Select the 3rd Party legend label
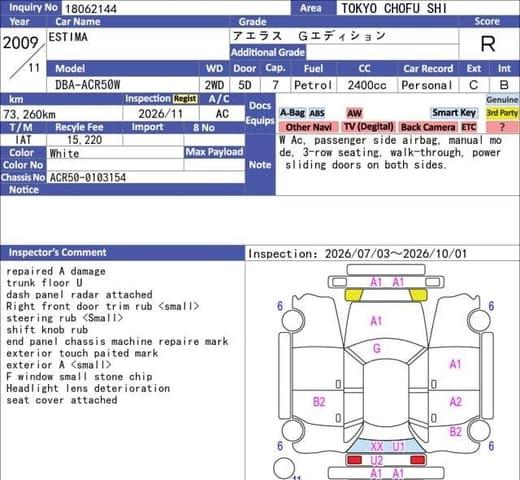This screenshot has width=520, height=480. pos(502,113)
